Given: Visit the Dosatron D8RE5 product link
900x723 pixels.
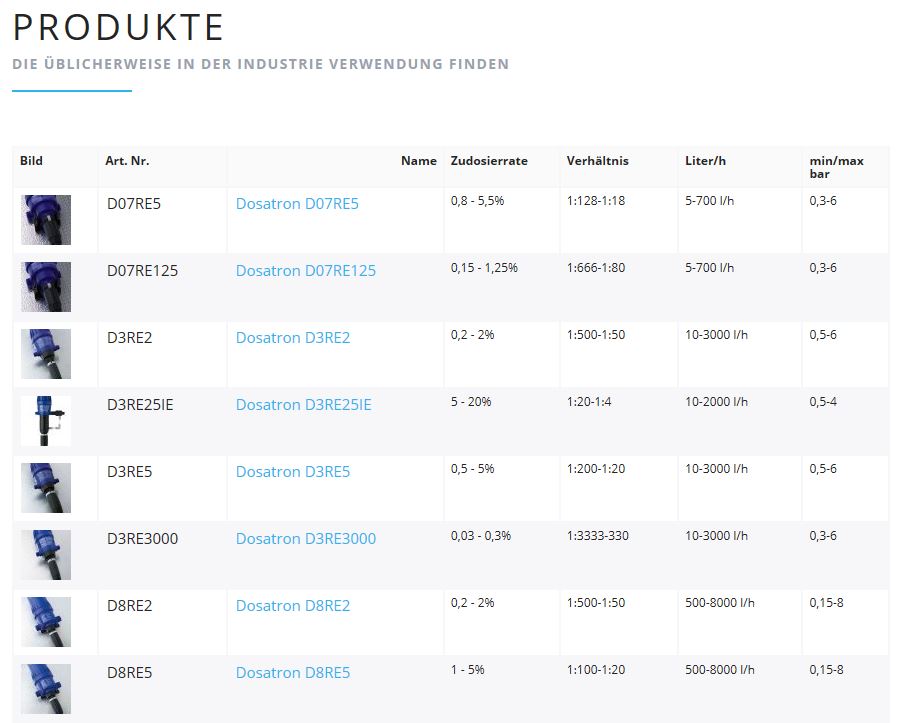Looking at the screenshot, I should pyautogui.click(x=293, y=673).
